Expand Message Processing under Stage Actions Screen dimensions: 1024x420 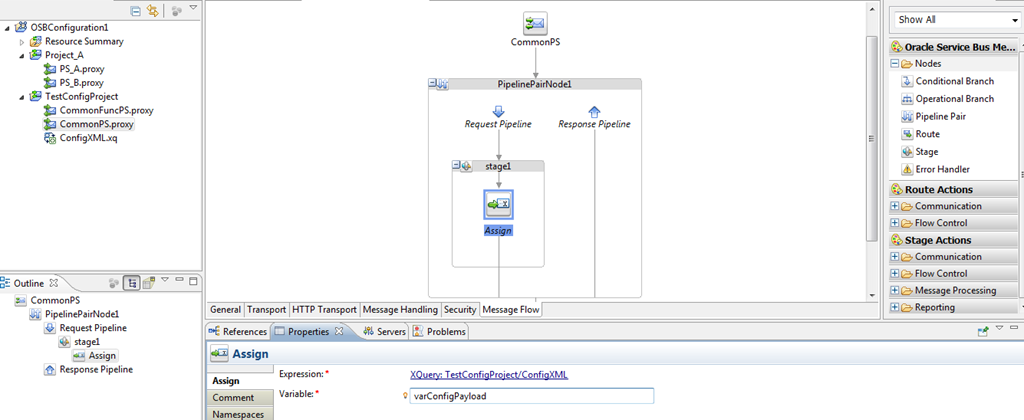pyautogui.click(x=895, y=291)
